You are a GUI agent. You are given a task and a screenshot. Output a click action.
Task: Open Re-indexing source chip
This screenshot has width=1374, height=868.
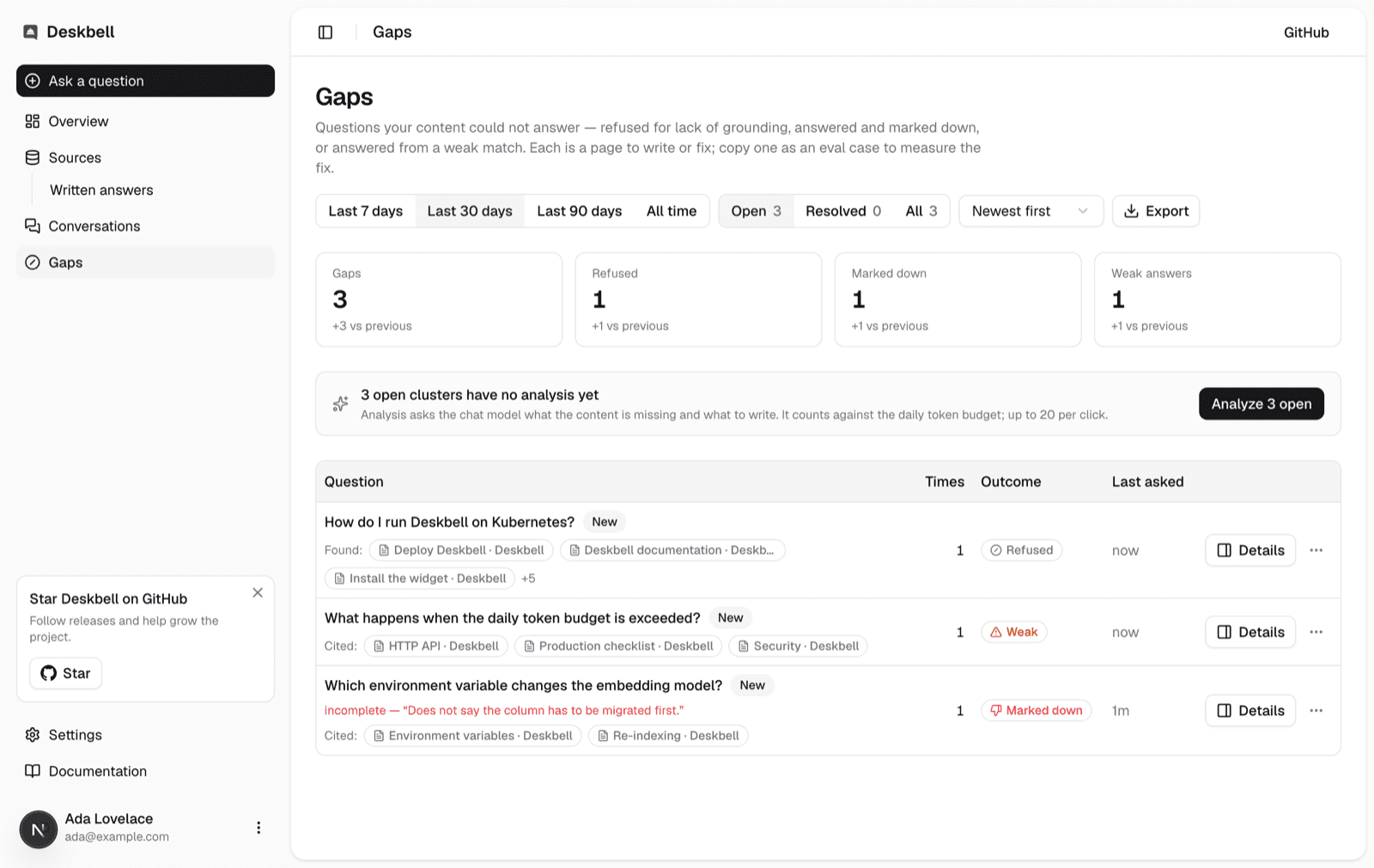point(668,736)
